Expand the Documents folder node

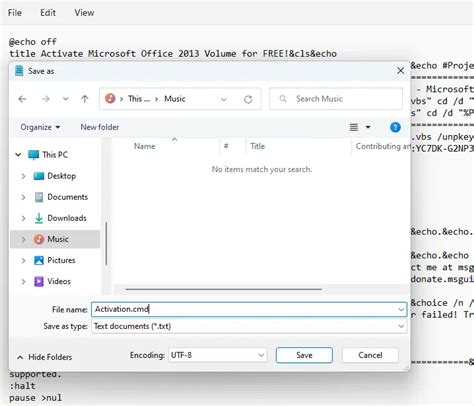(23, 197)
